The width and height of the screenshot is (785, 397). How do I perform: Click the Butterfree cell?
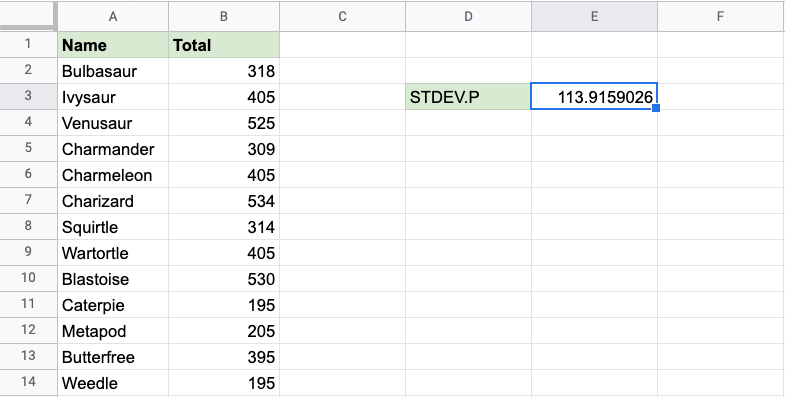(113, 357)
